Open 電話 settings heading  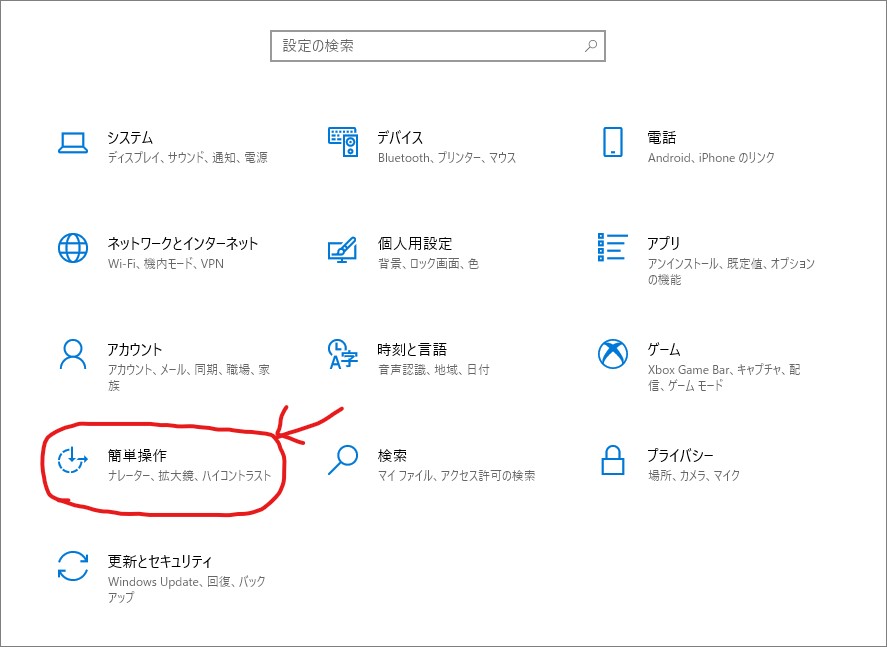tap(662, 137)
